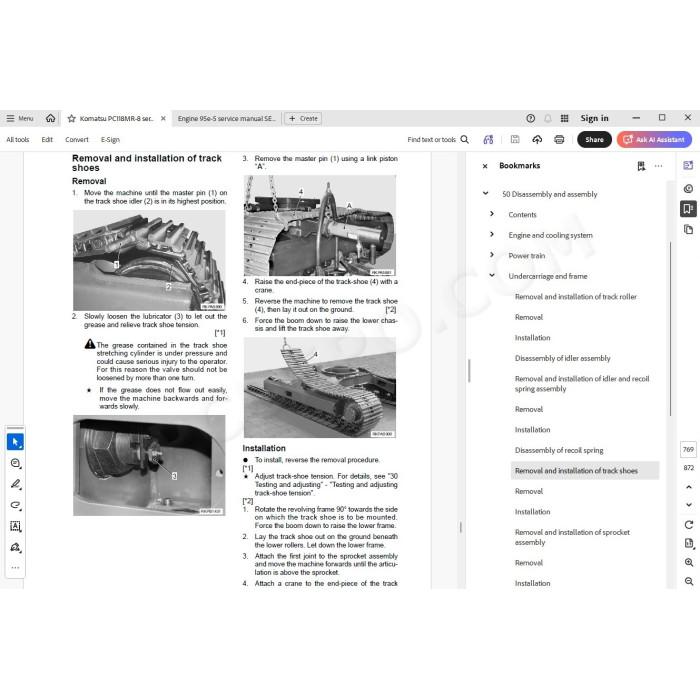
Task: Open Engine and cooling system bookmark text
Action: pyautogui.click(x=550, y=235)
